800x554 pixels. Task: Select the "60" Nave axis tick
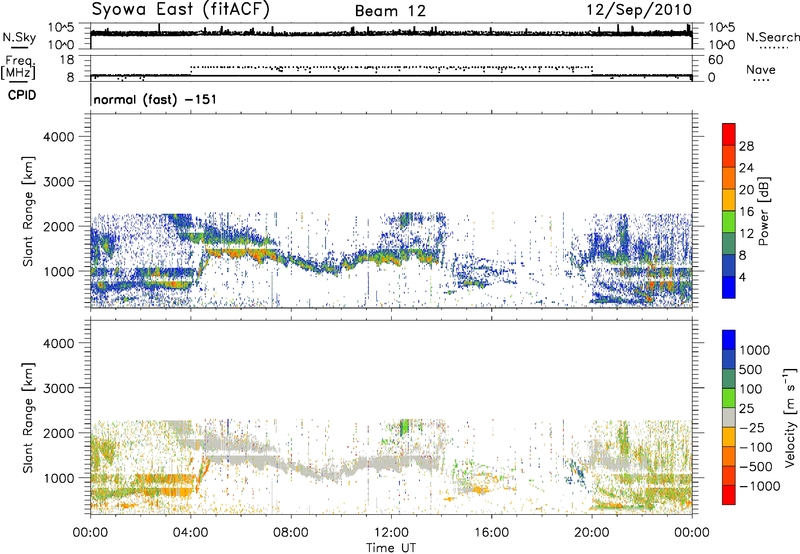pos(715,60)
